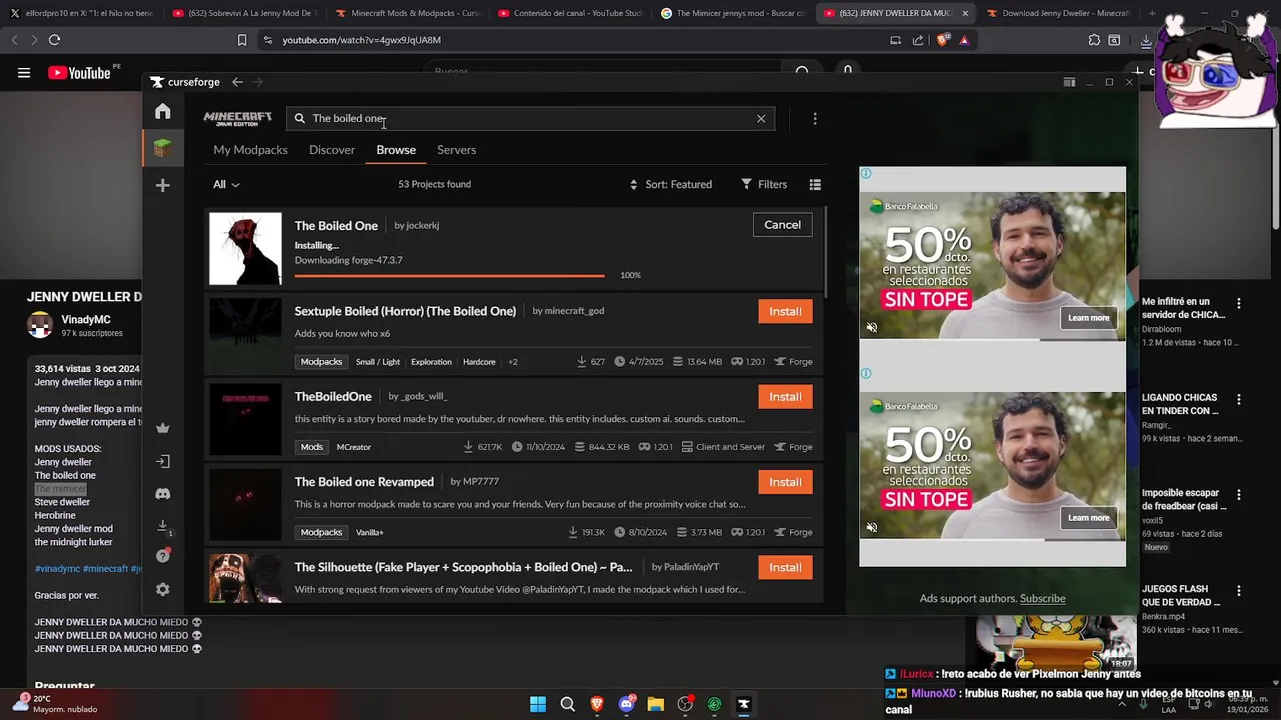Select the Minecraft grass block game icon

(x=163, y=148)
